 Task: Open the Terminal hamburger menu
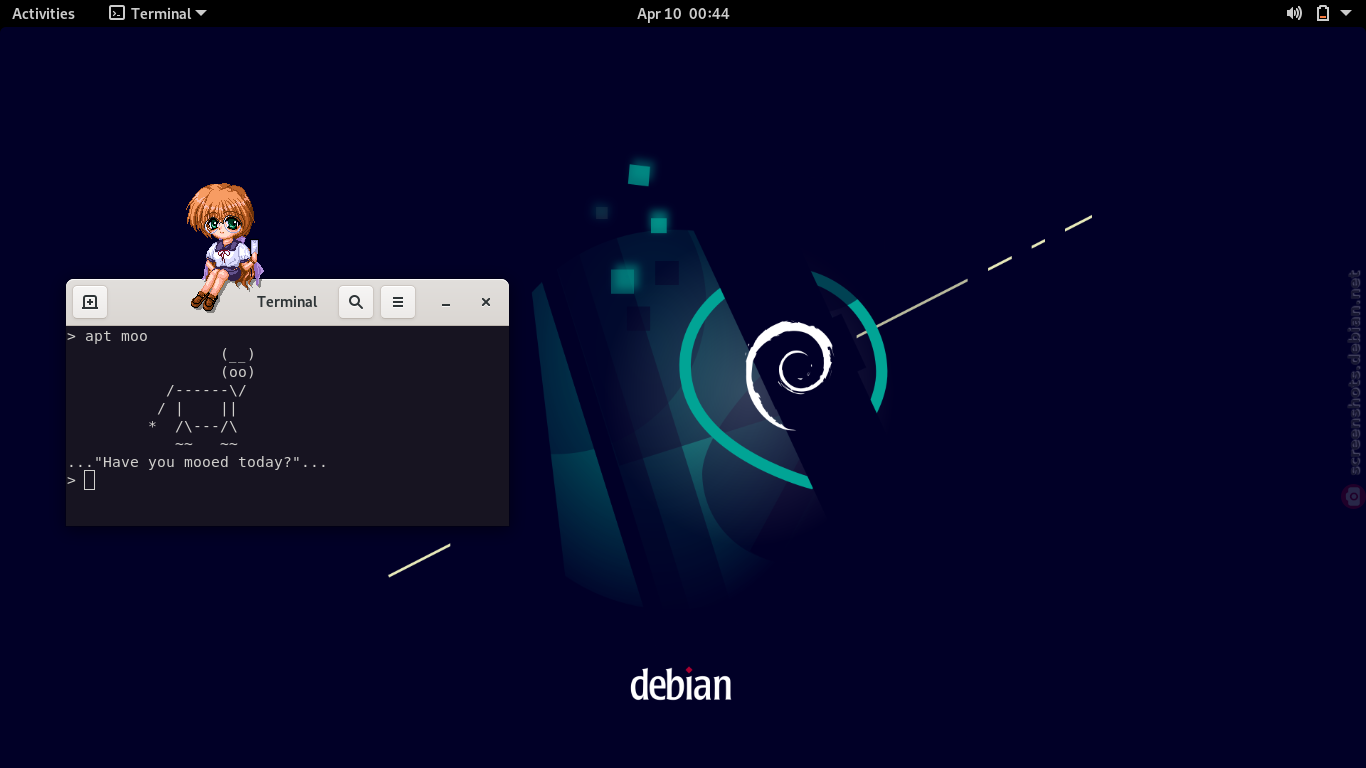point(398,302)
